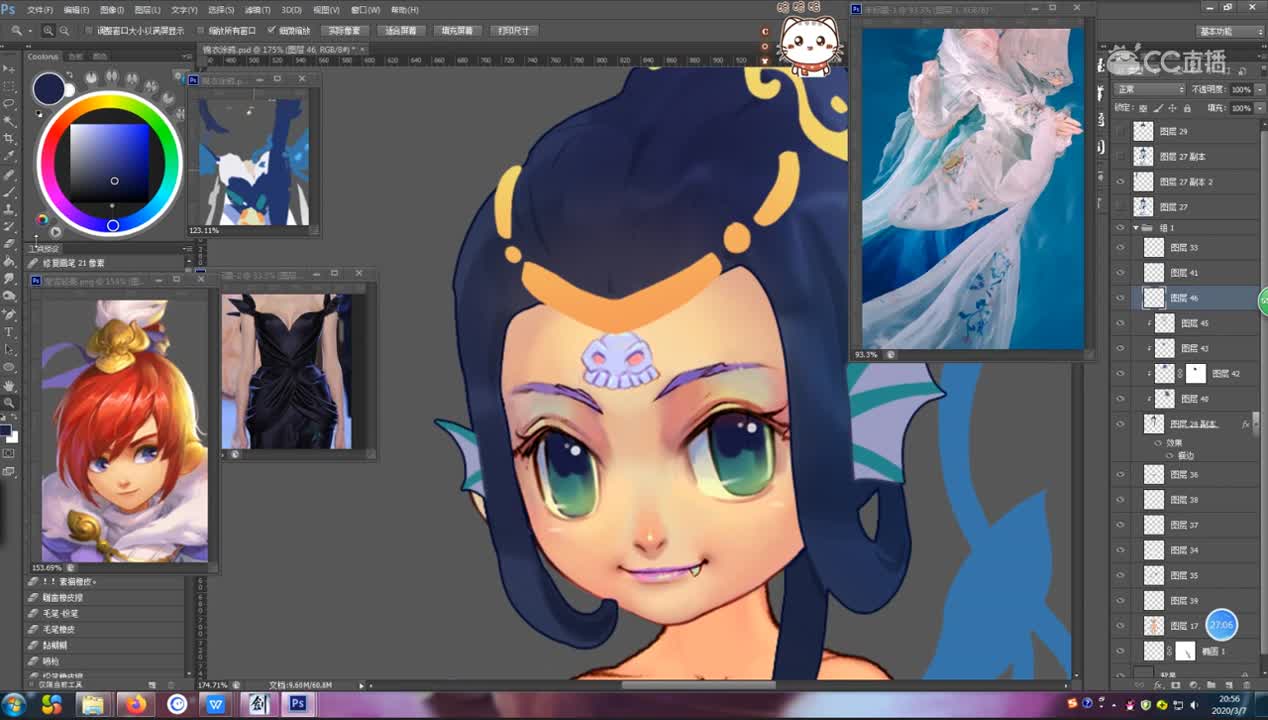Toggle lock image pixels brush icon

(x=1157, y=108)
